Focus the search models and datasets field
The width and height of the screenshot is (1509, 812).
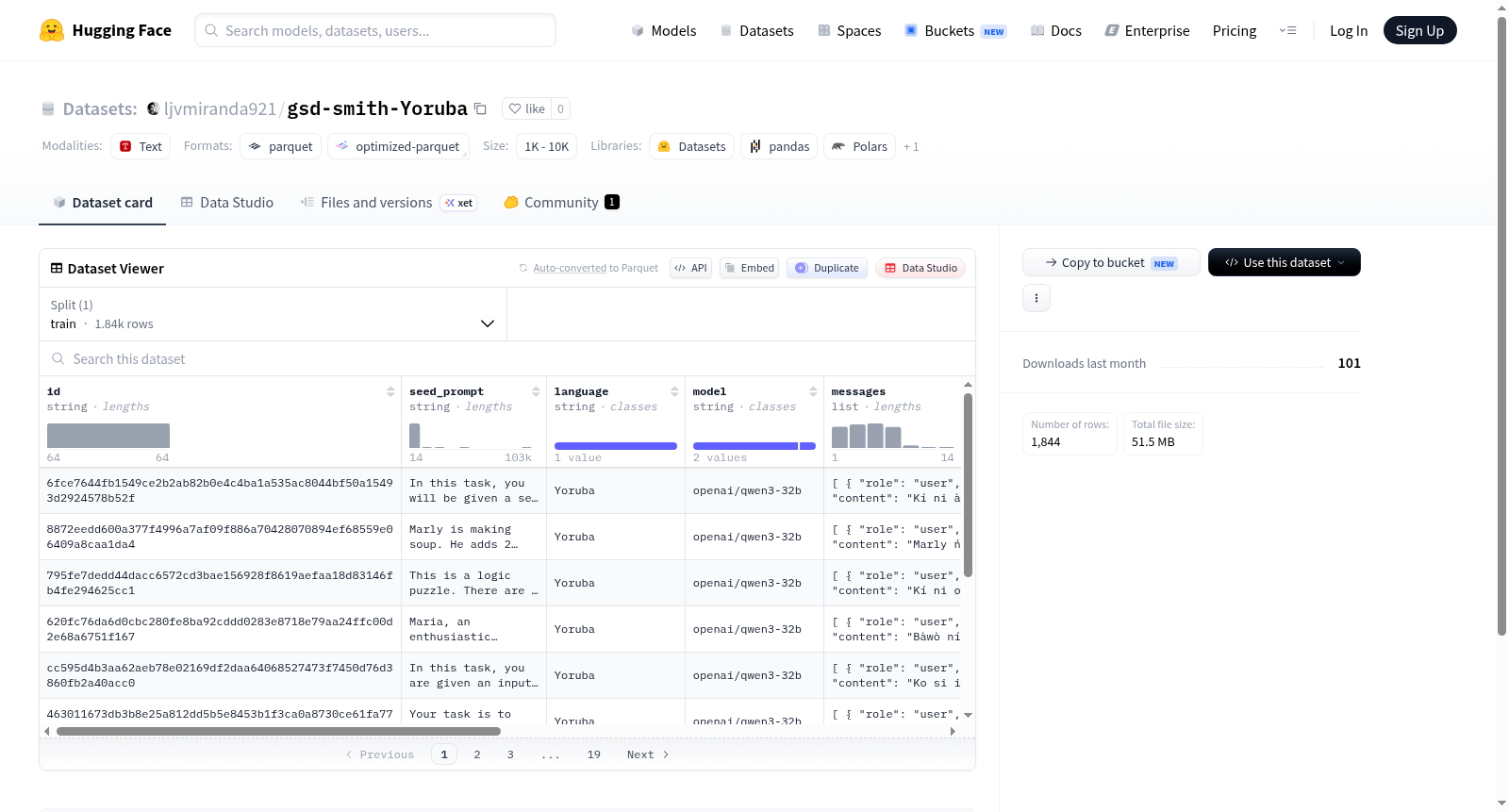tap(375, 30)
